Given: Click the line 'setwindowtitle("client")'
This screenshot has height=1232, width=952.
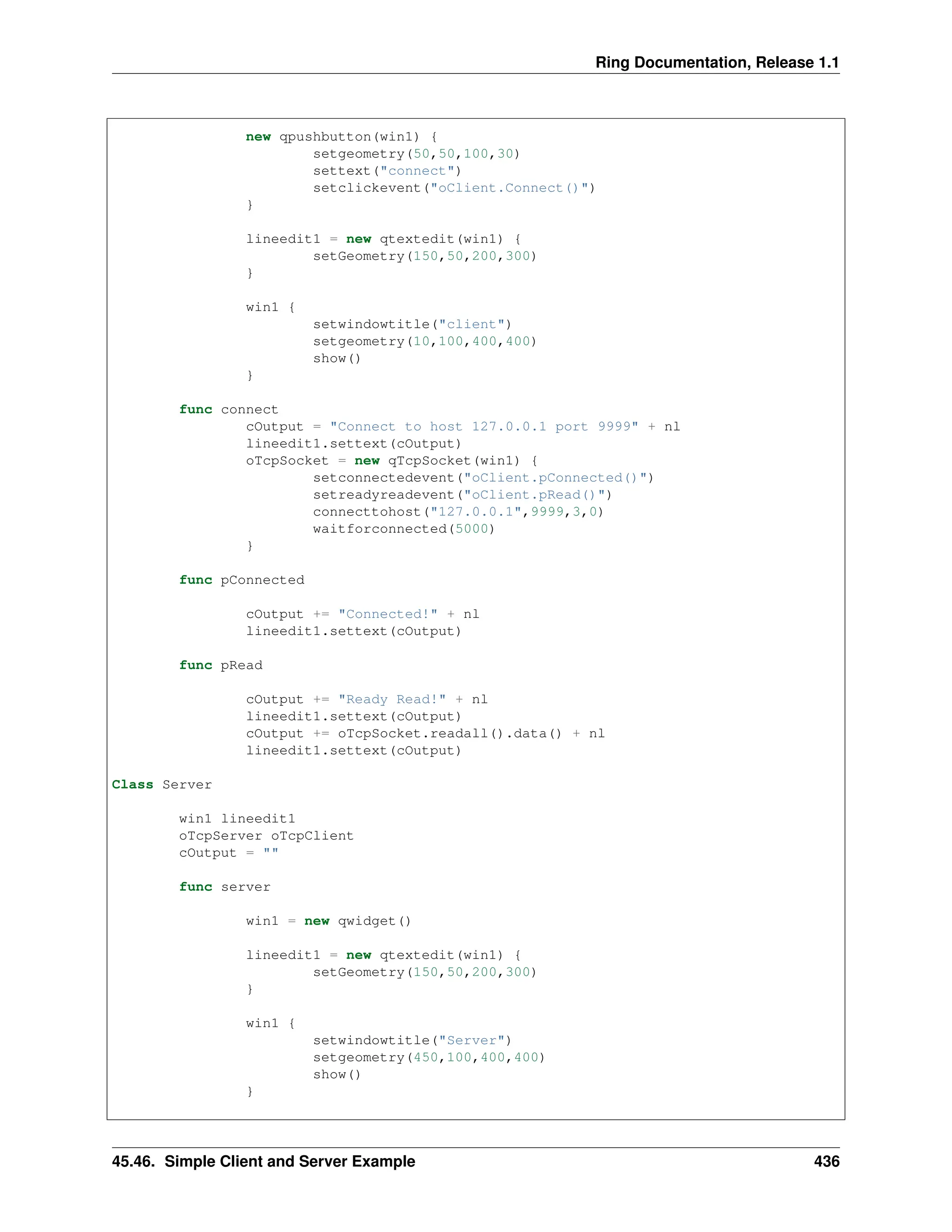Looking at the screenshot, I should coord(412,325).
